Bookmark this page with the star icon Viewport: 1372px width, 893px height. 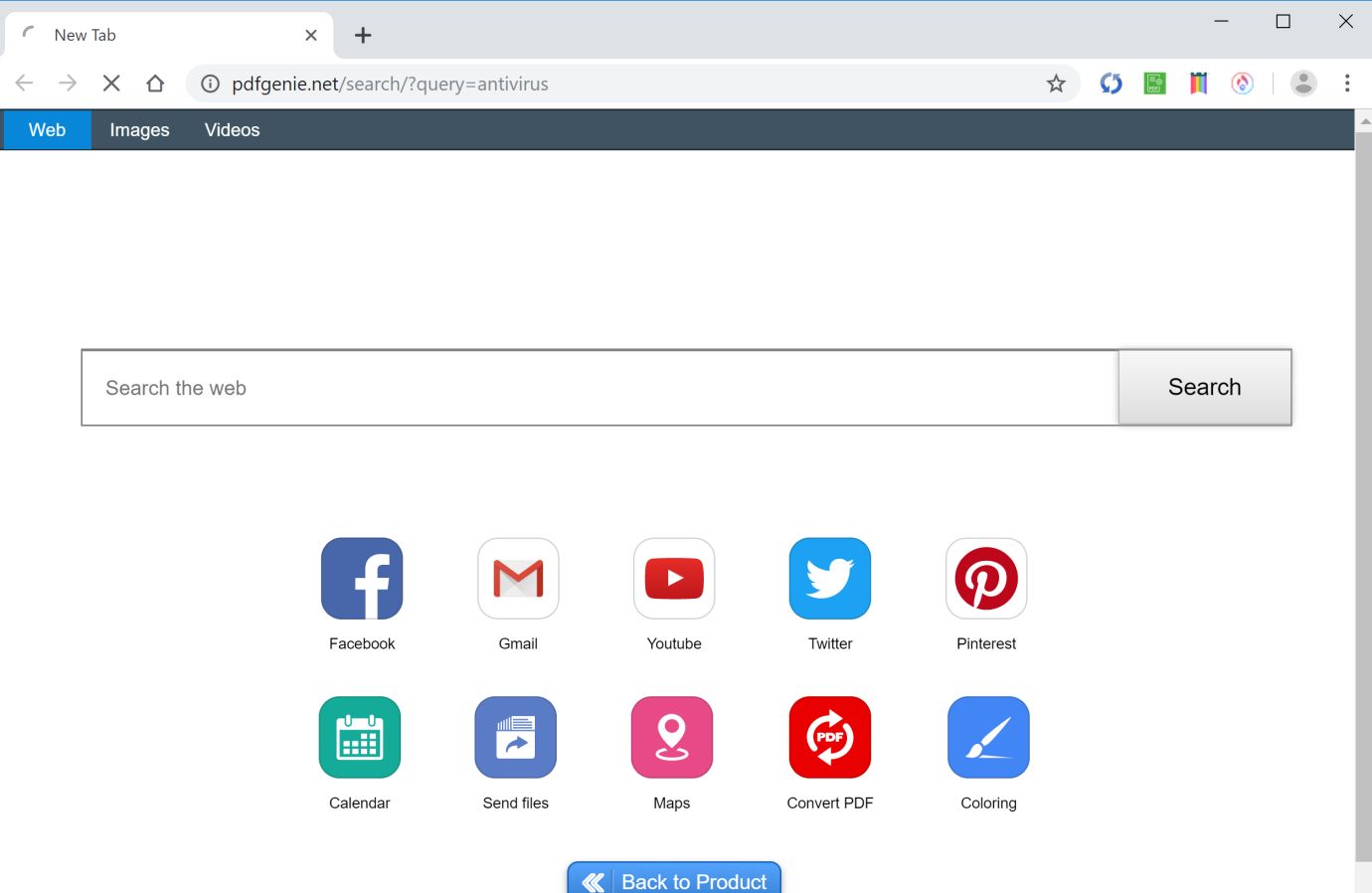click(x=1056, y=84)
